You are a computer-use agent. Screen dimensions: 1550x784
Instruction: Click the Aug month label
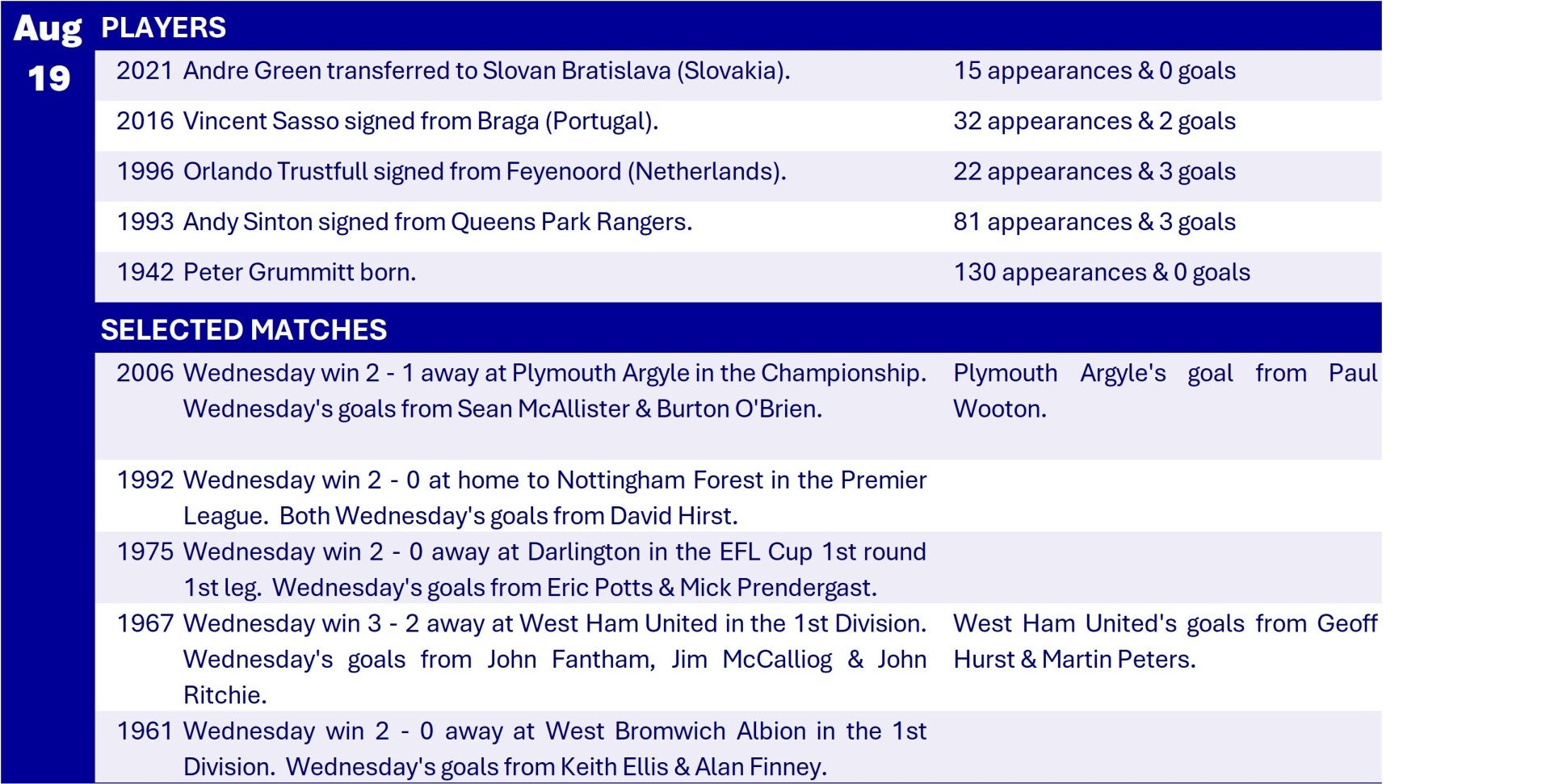(48, 29)
